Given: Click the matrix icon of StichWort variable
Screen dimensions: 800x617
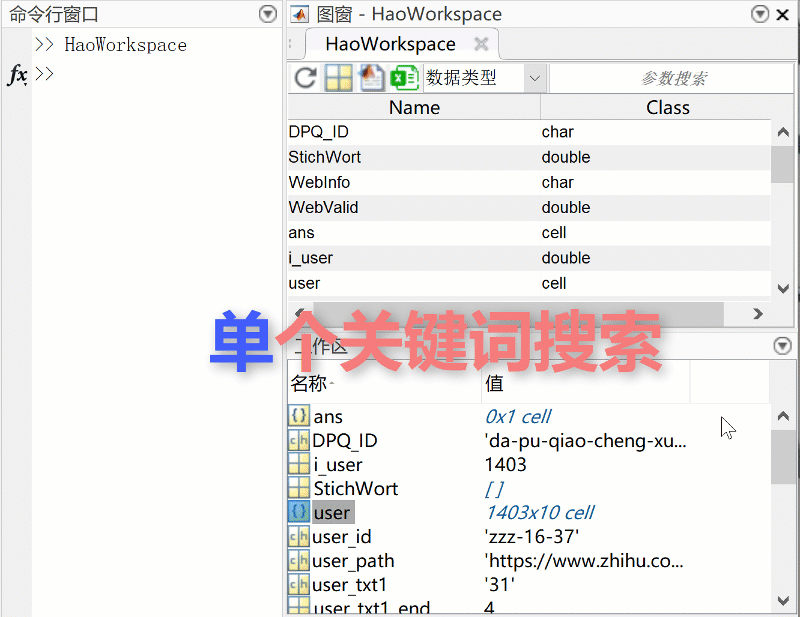Looking at the screenshot, I should coord(298,488).
